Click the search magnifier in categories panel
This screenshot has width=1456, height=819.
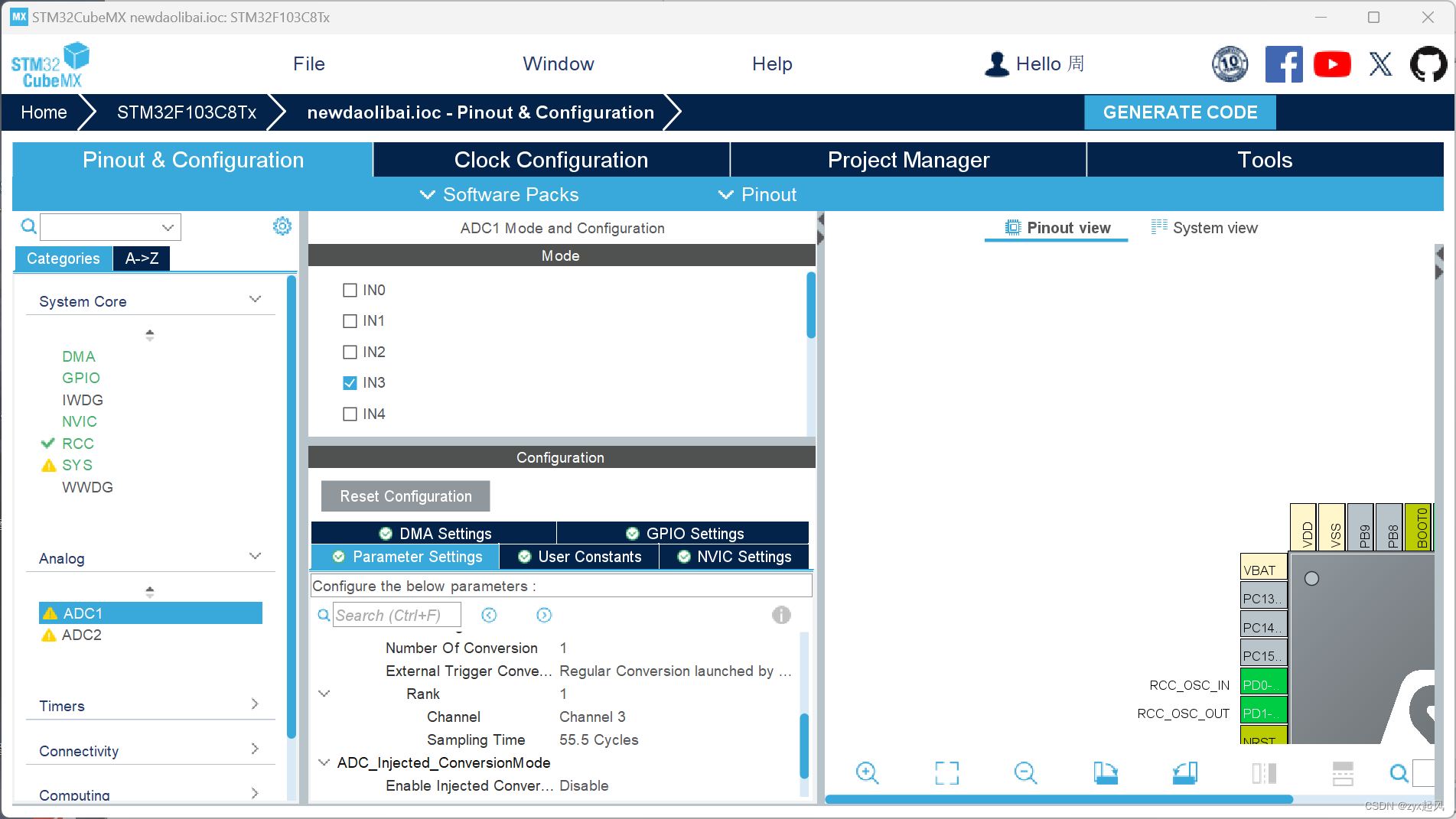click(28, 226)
